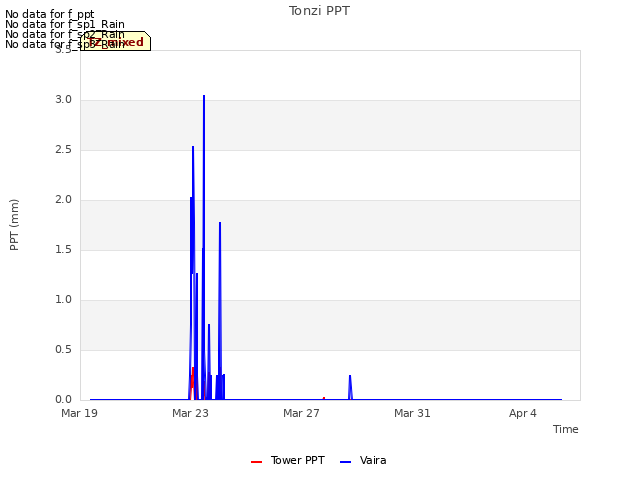Screen dimensions: 640x480
Task: Click the 0.0 y-axis tick label
Action: point(63,399)
